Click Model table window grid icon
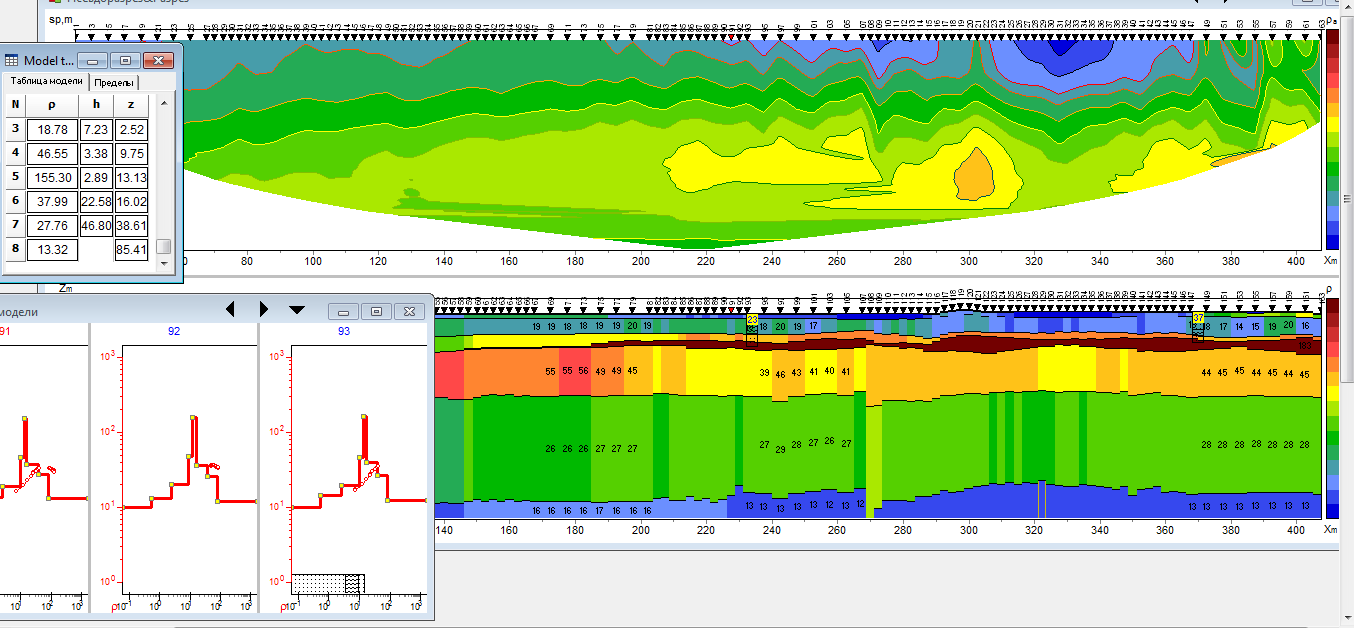Screen dimensions: 1354x628 pos(12,60)
